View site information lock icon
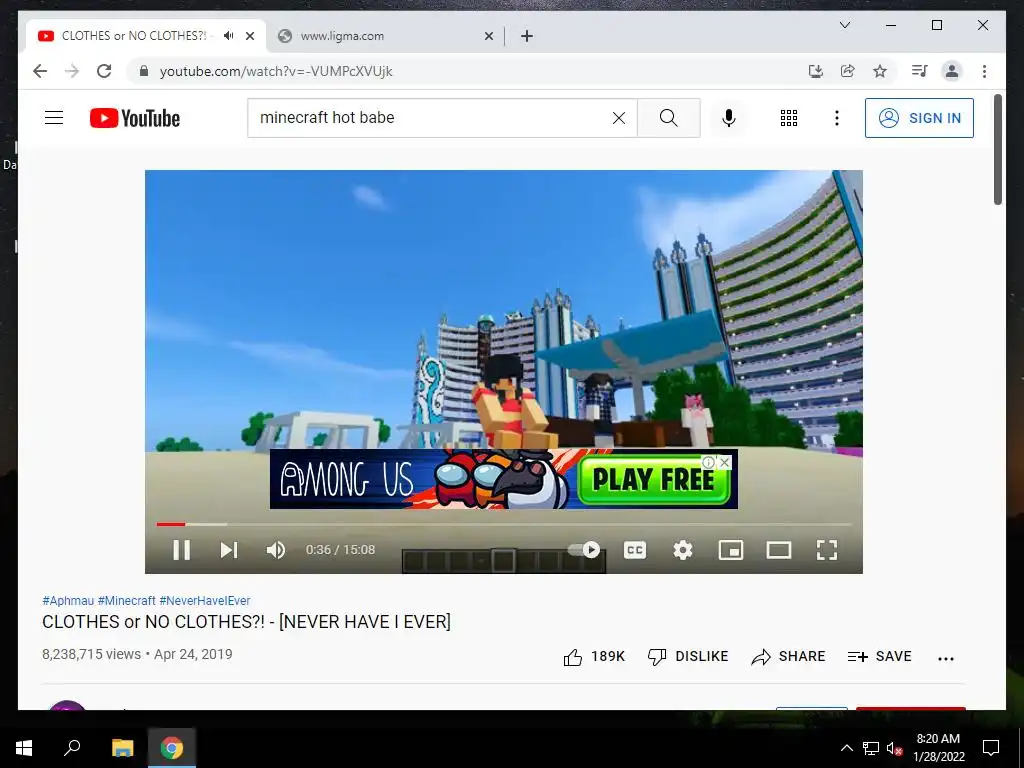 (144, 71)
